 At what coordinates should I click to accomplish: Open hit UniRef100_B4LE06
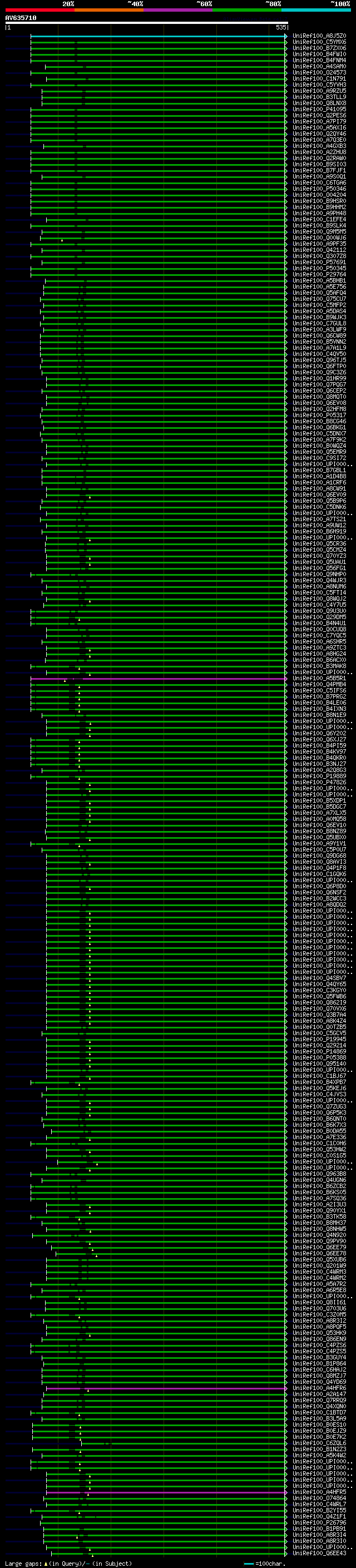click(x=319, y=703)
